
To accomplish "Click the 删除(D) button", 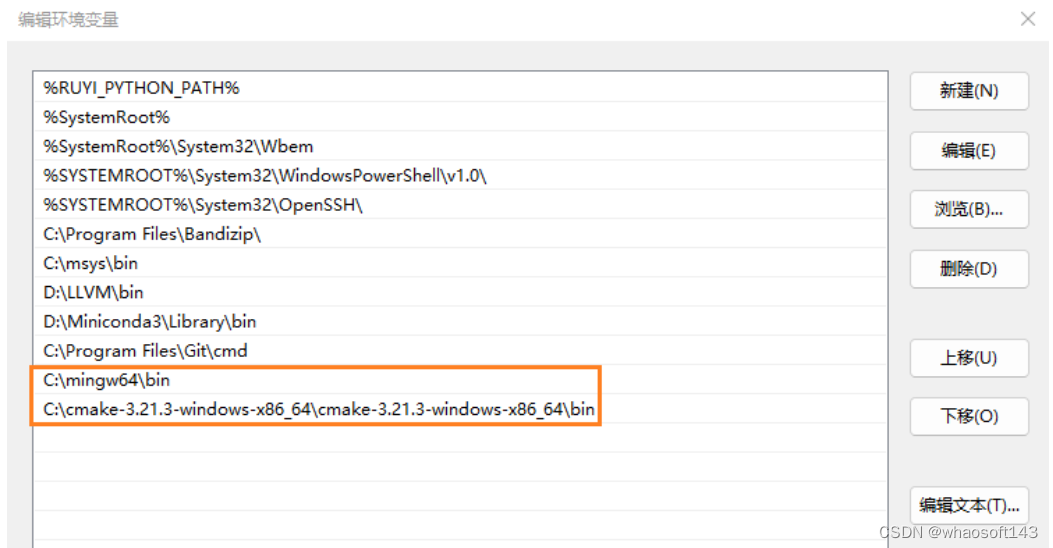I will click(x=969, y=269).
